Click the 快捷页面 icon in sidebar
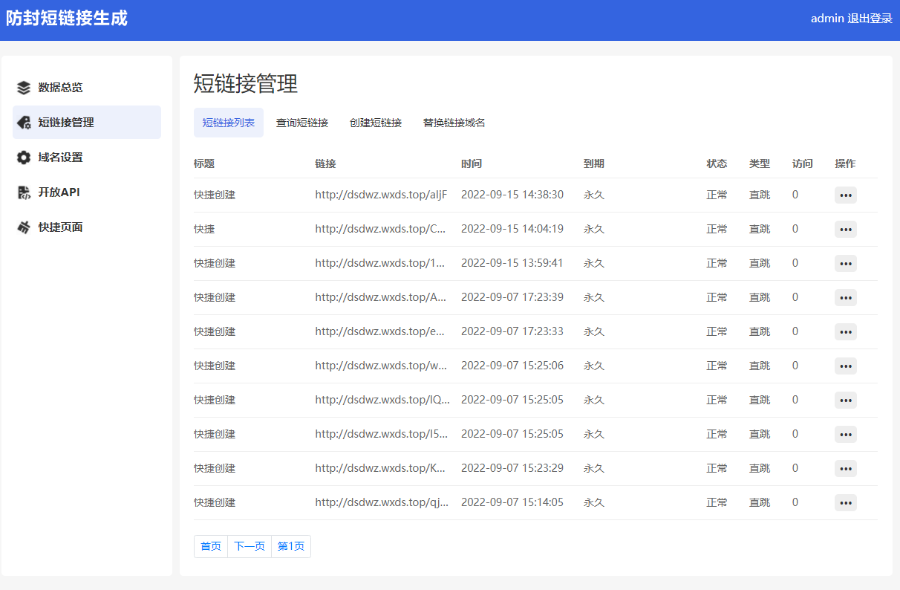The height and width of the screenshot is (590, 900). pyautogui.click(x=24, y=227)
